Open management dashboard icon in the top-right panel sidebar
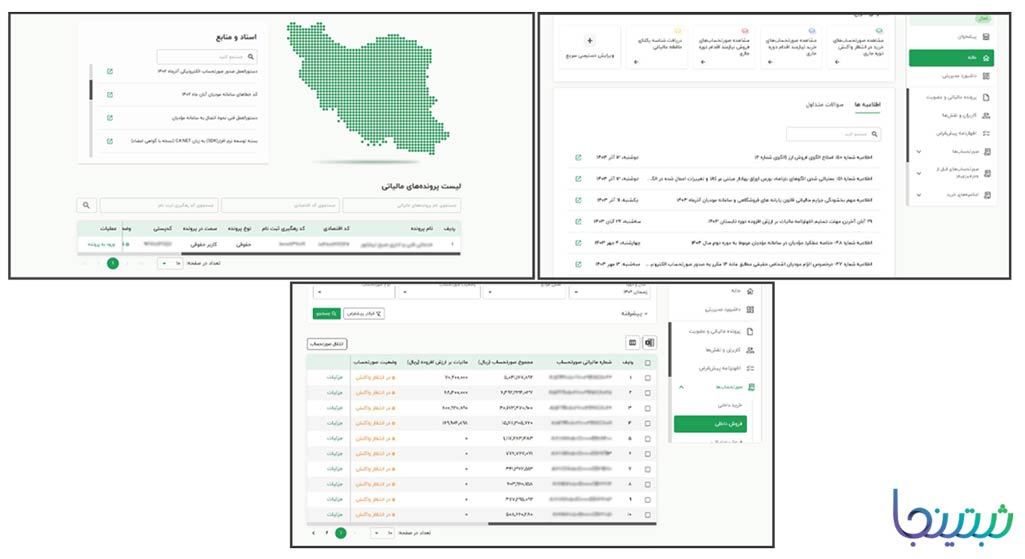This screenshot has height=559, width=1025. coord(986,76)
